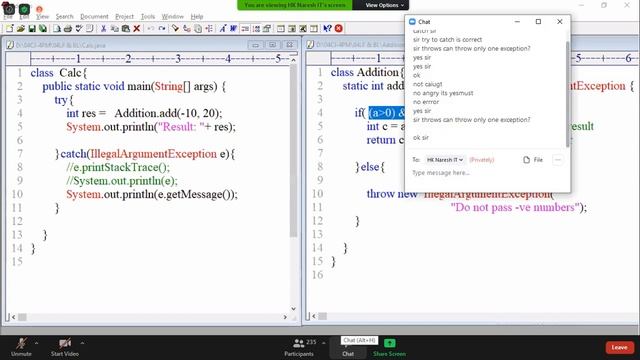Viewport: 640px width, 360px height.
Task: Click the Open file folder icon
Action: [21, 29]
